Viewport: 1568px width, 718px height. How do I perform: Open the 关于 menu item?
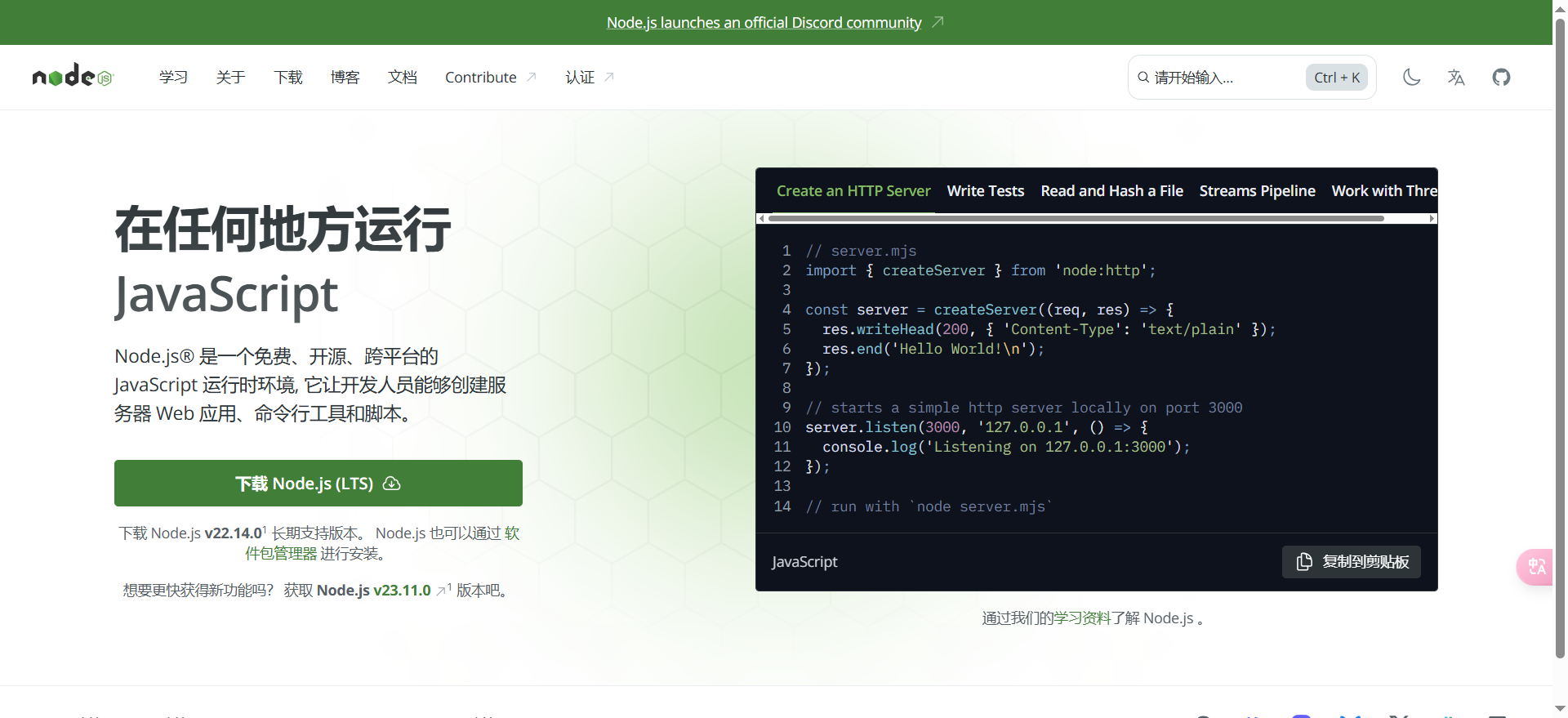(x=230, y=78)
